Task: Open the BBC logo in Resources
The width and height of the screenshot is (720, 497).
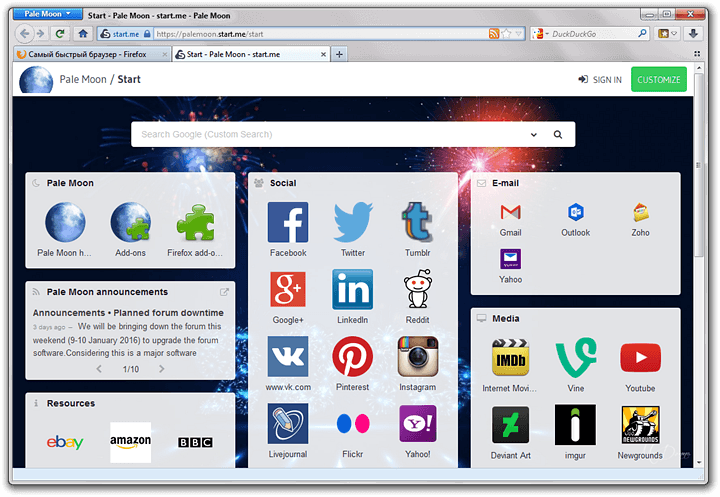Action: coord(196,442)
